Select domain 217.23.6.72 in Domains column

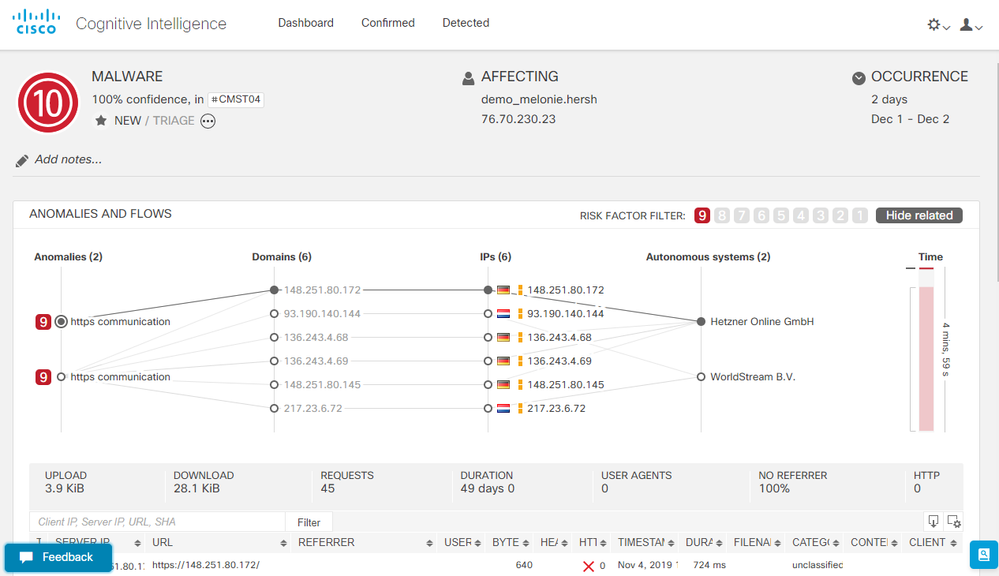pos(313,408)
